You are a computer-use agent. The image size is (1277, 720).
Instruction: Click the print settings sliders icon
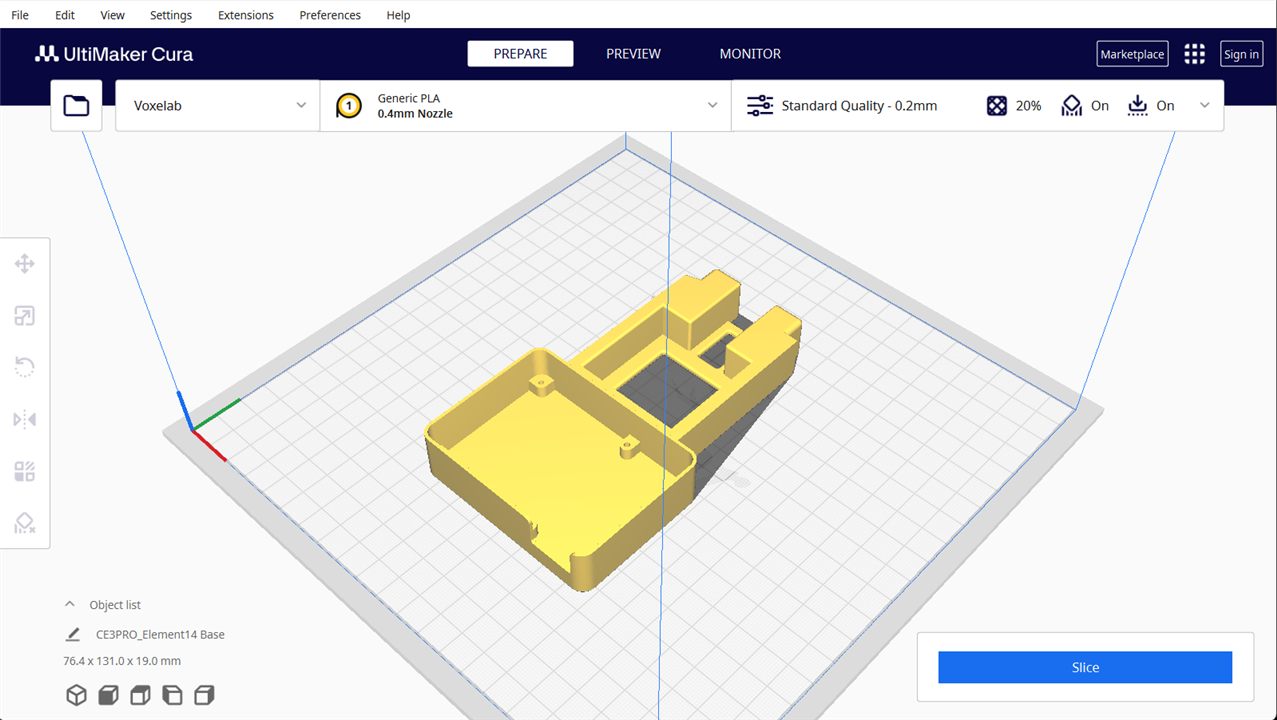click(x=760, y=105)
